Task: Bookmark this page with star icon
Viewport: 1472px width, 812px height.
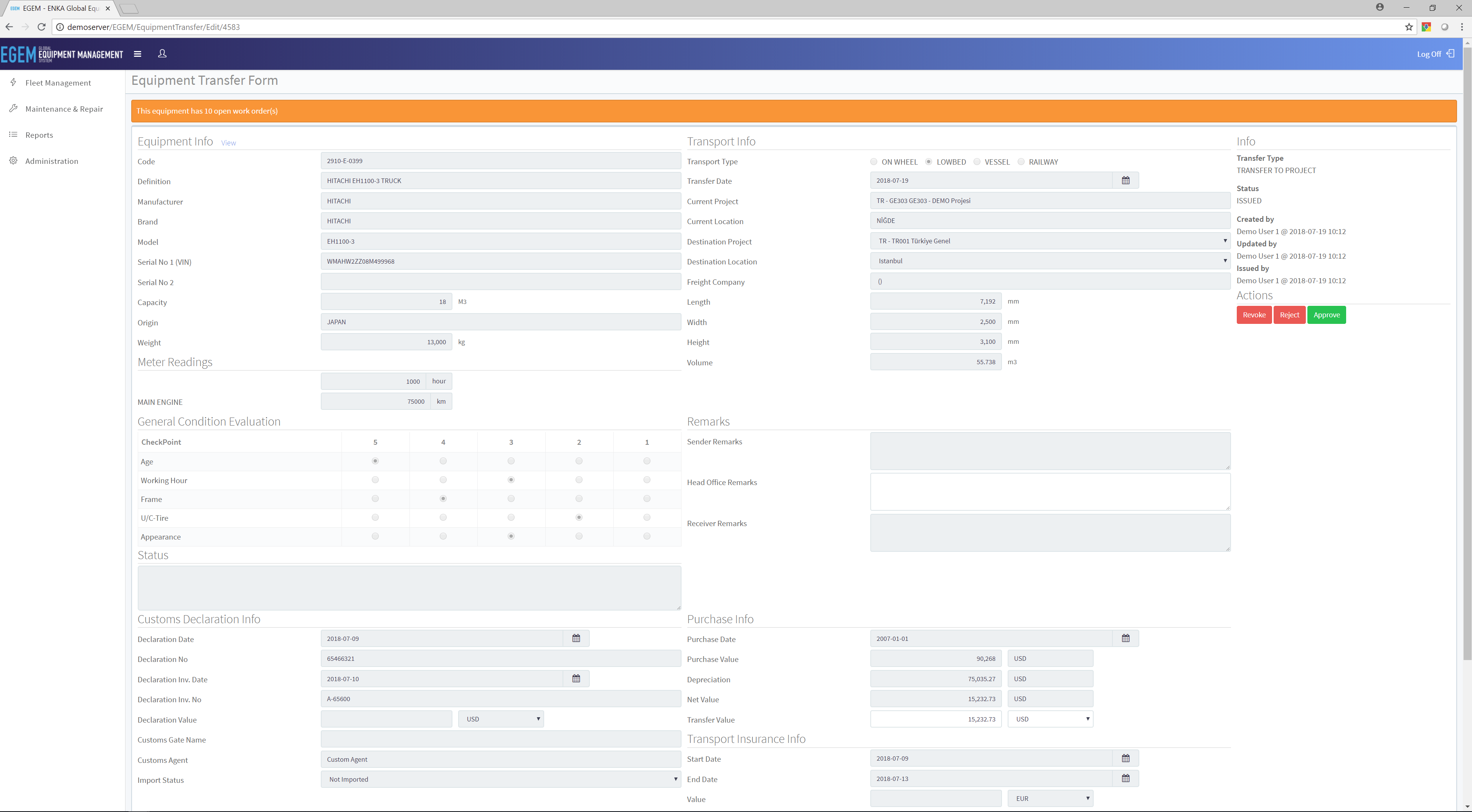Action: tap(1409, 27)
